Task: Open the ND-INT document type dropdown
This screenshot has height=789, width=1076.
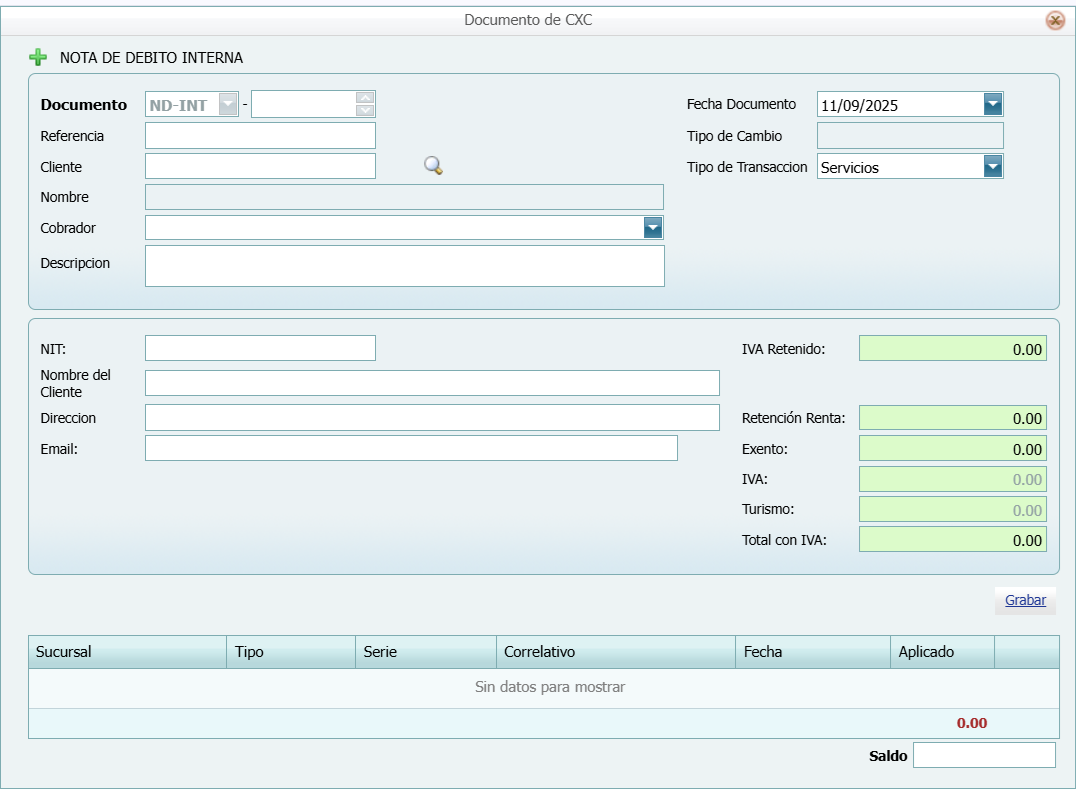Action: tap(228, 104)
